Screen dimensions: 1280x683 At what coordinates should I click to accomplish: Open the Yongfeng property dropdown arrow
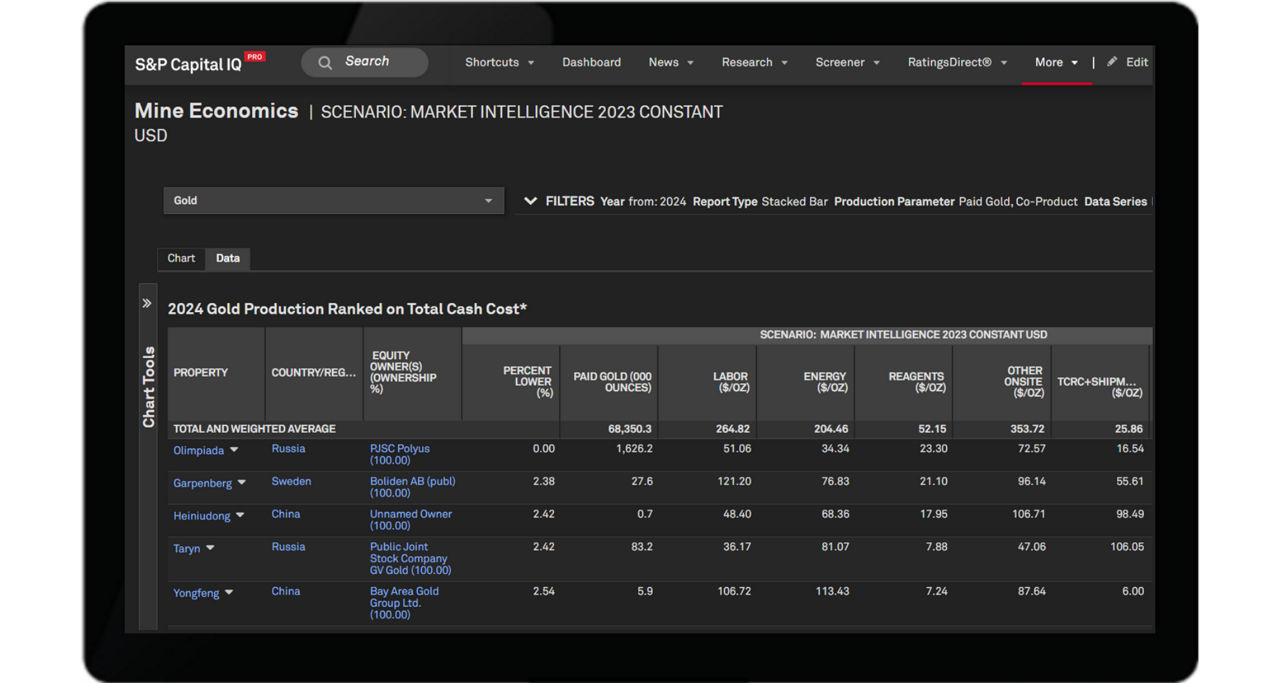229,593
